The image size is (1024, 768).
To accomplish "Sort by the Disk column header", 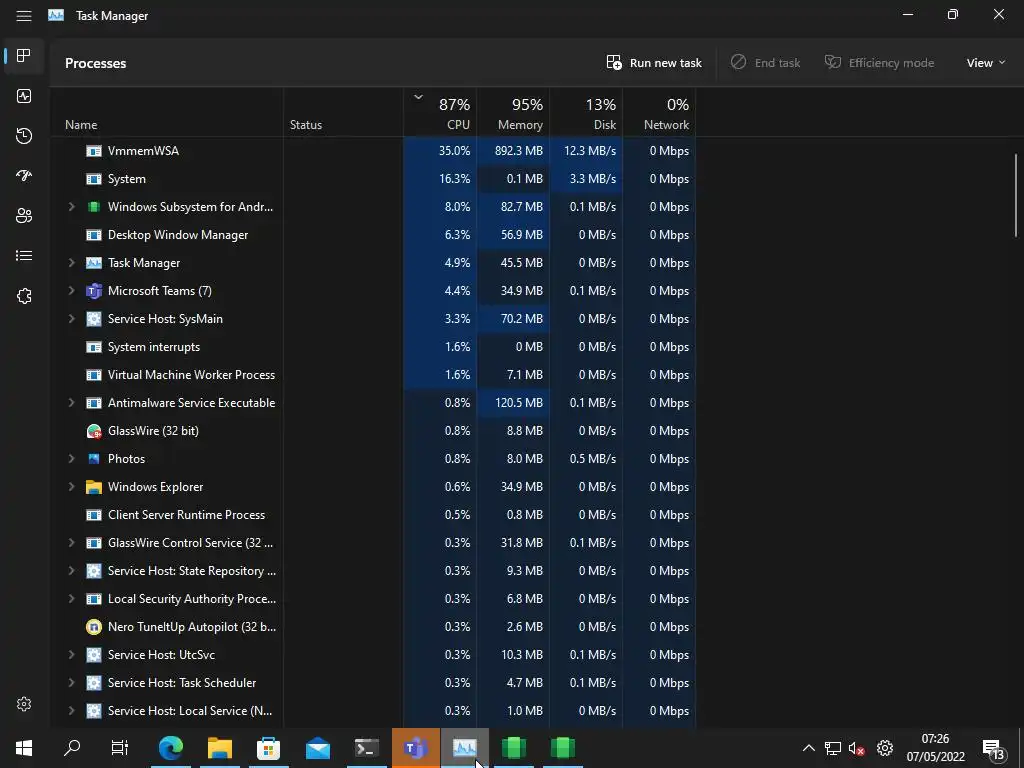I will point(586,112).
